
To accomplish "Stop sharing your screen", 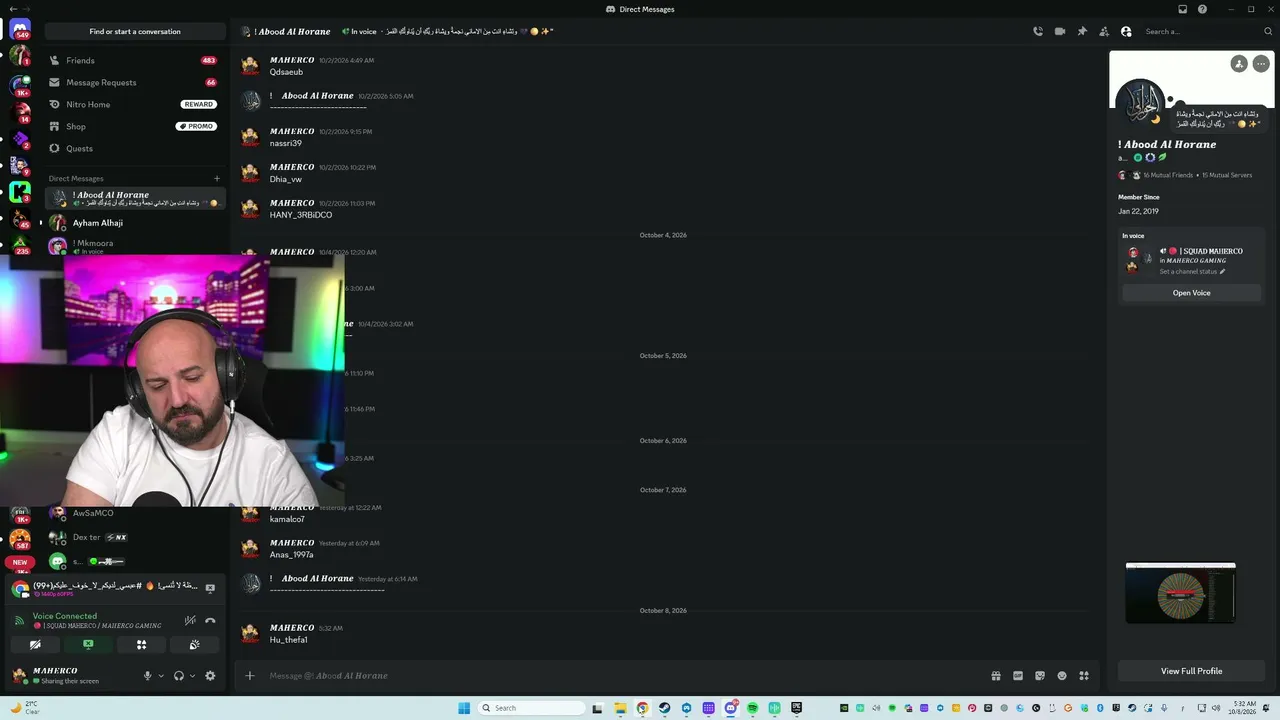I will (x=88, y=645).
